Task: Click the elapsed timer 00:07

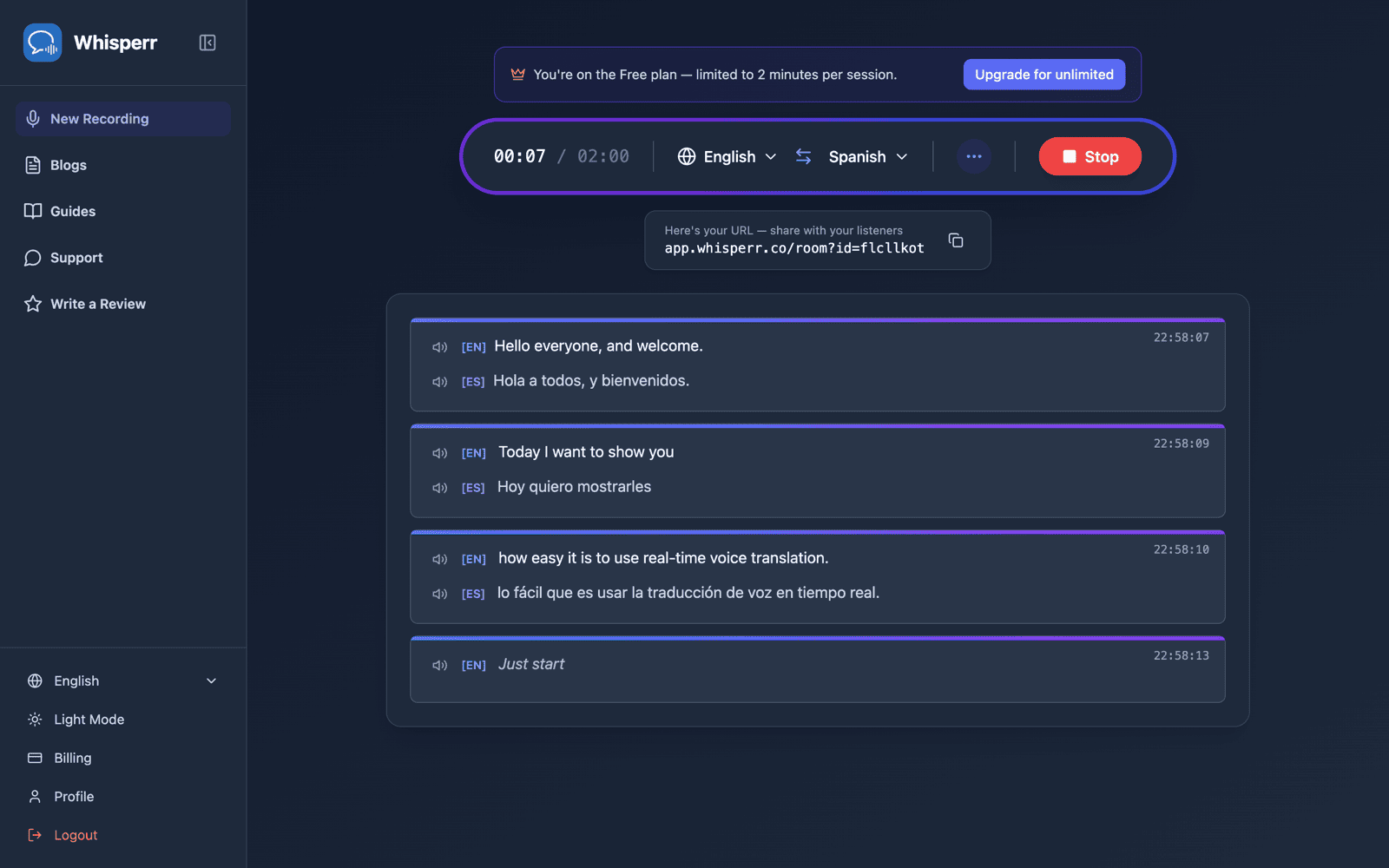Action: point(520,157)
